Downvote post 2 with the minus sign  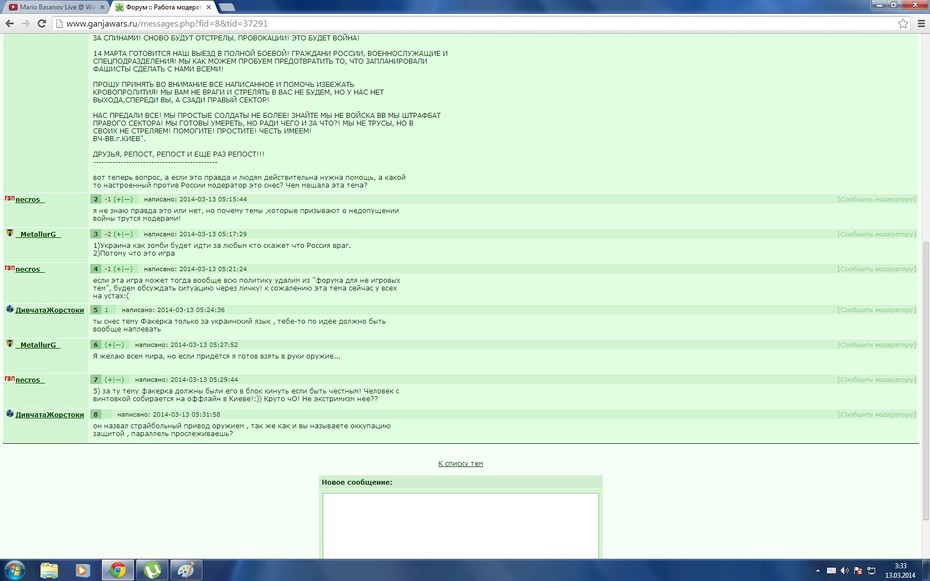pyautogui.click(x=128, y=200)
